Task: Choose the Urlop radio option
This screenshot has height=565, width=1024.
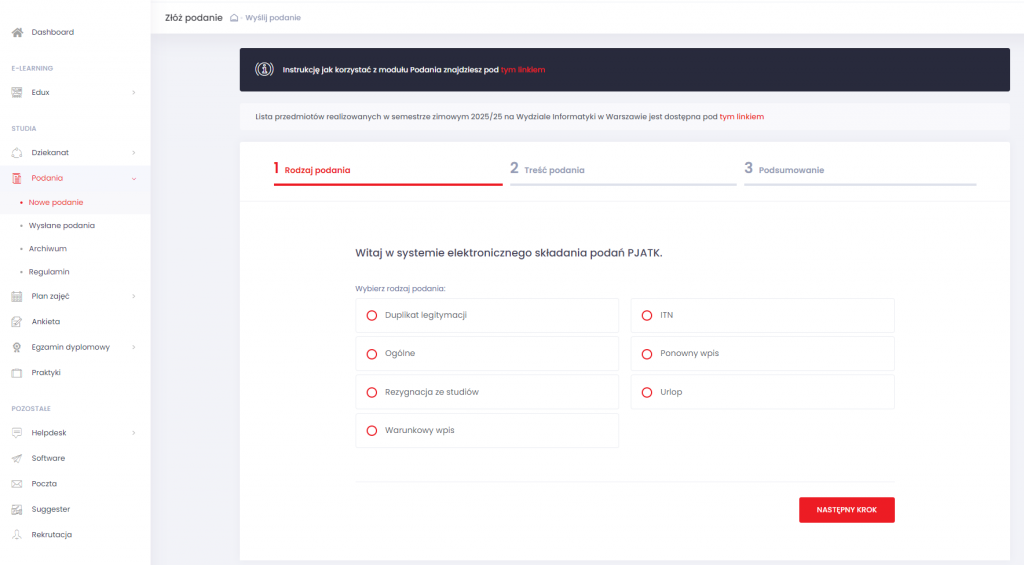Action: pyautogui.click(x=647, y=392)
